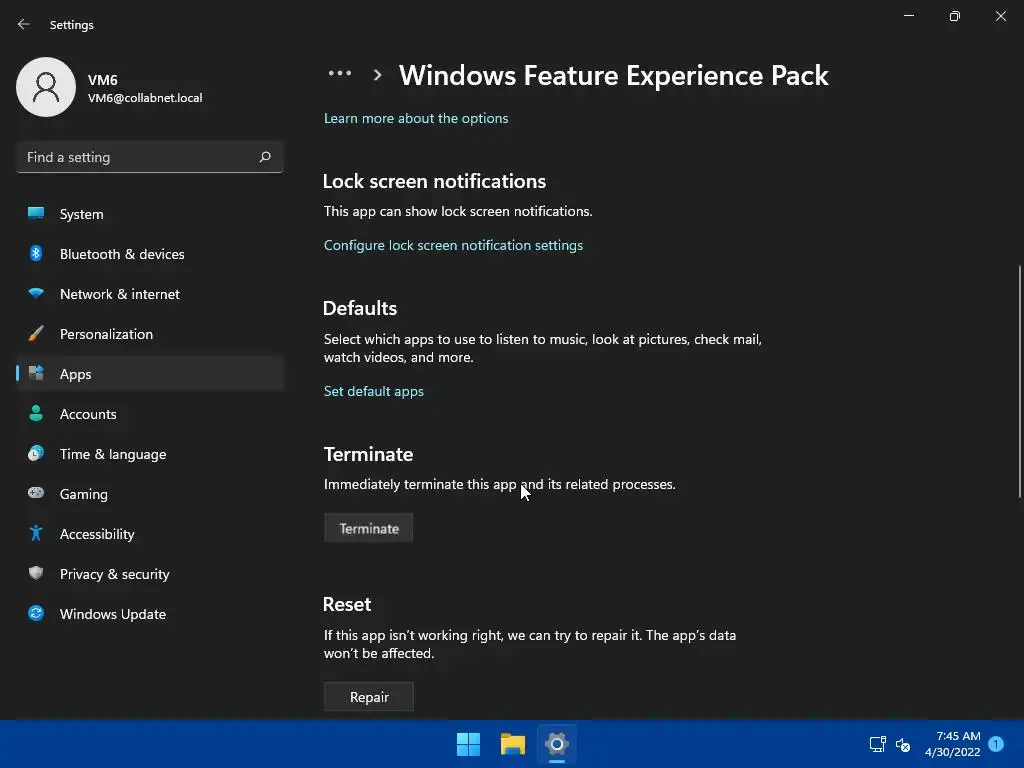Open Configure lock screen notification settings
Viewport: 1024px width, 768px height.
(x=453, y=245)
